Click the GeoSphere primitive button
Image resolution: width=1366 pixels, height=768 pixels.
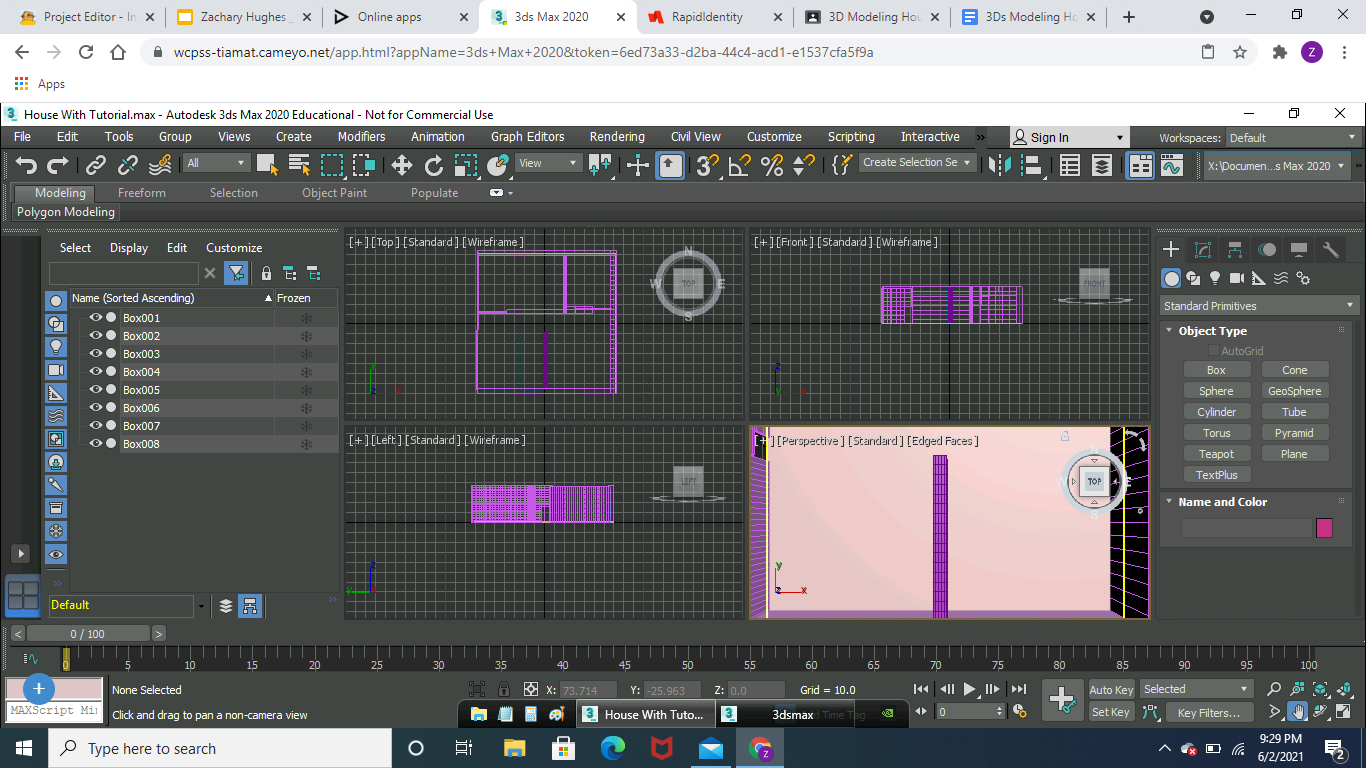1294,391
